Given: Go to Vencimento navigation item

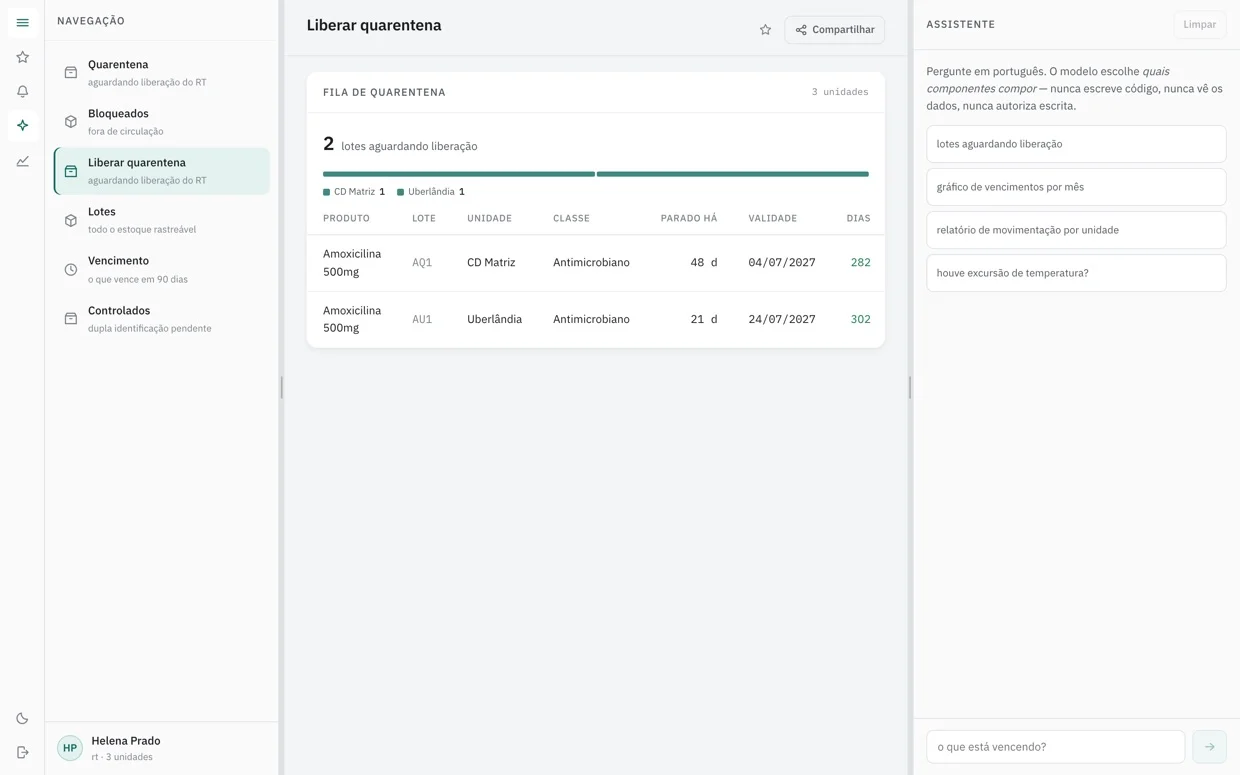Looking at the screenshot, I should [x=162, y=269].
